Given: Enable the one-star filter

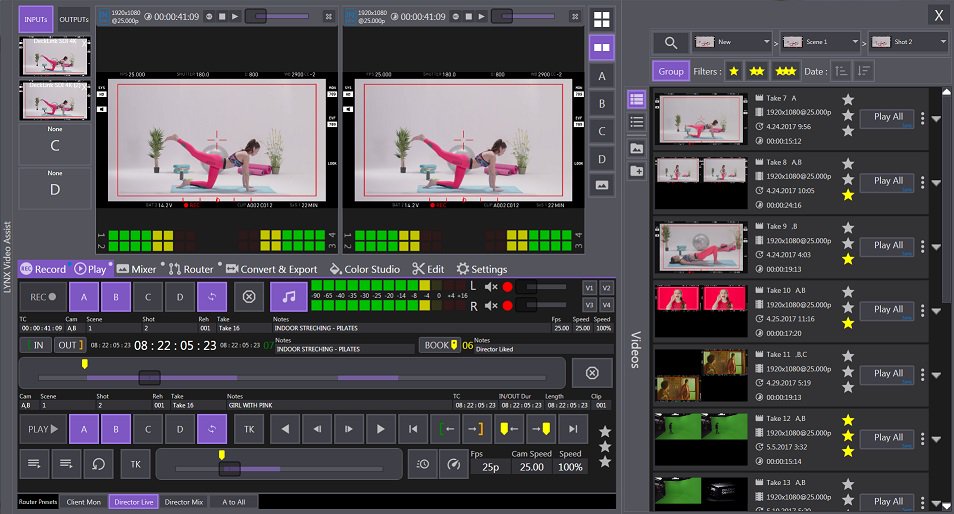Looking at the screenshot, I should [734, 71].
